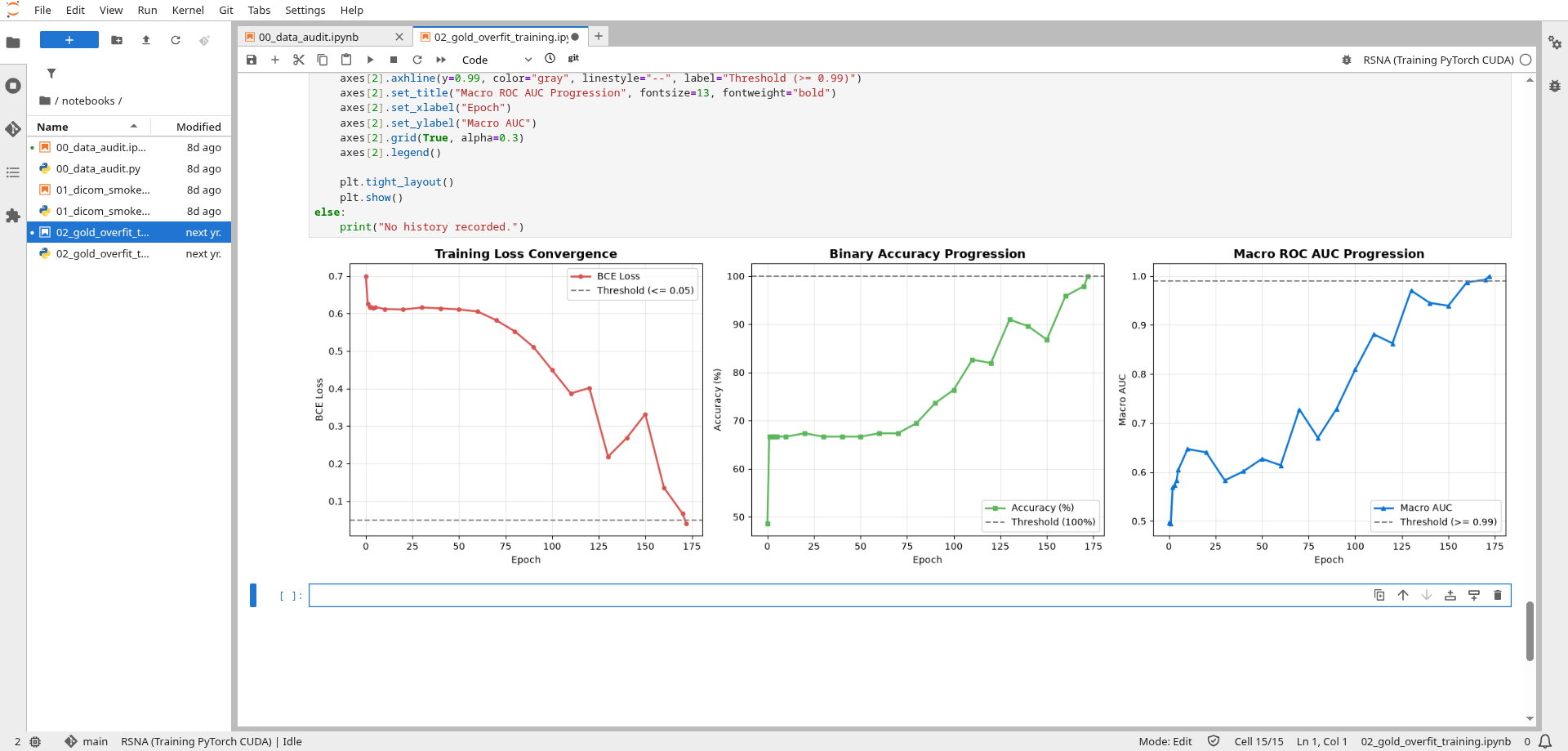Viewport: 1568px width, 751px height.
Task: Copy the selected cell
Action: tap(323, 60)
